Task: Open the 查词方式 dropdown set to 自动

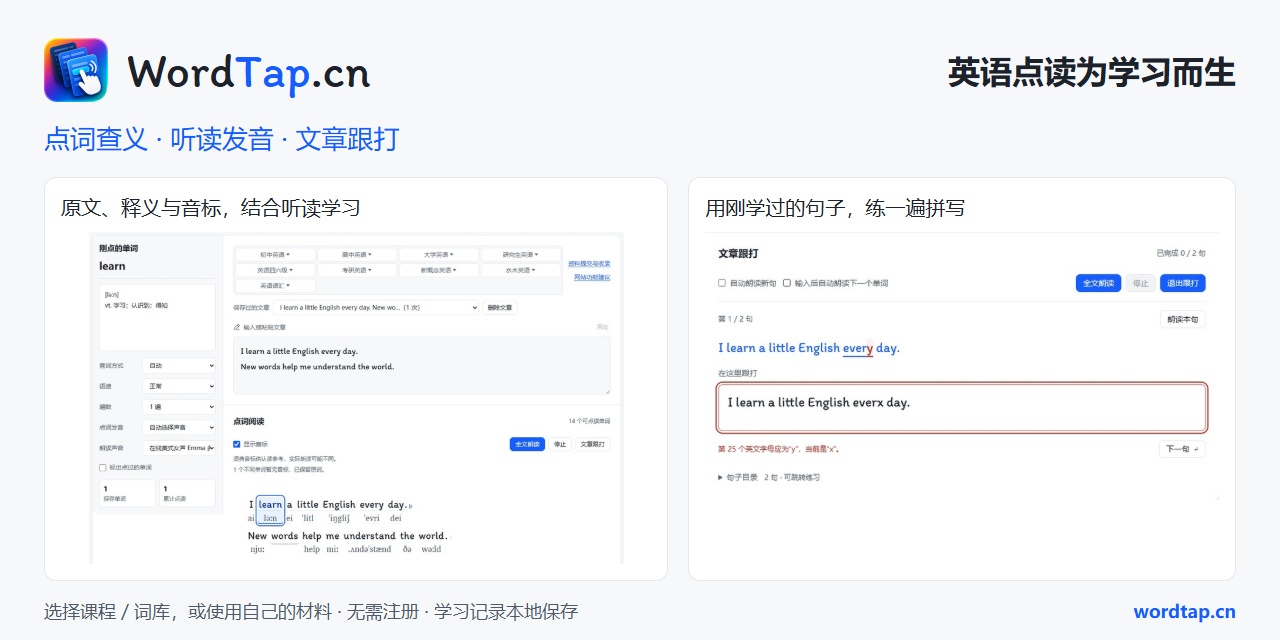Action: 179,366
